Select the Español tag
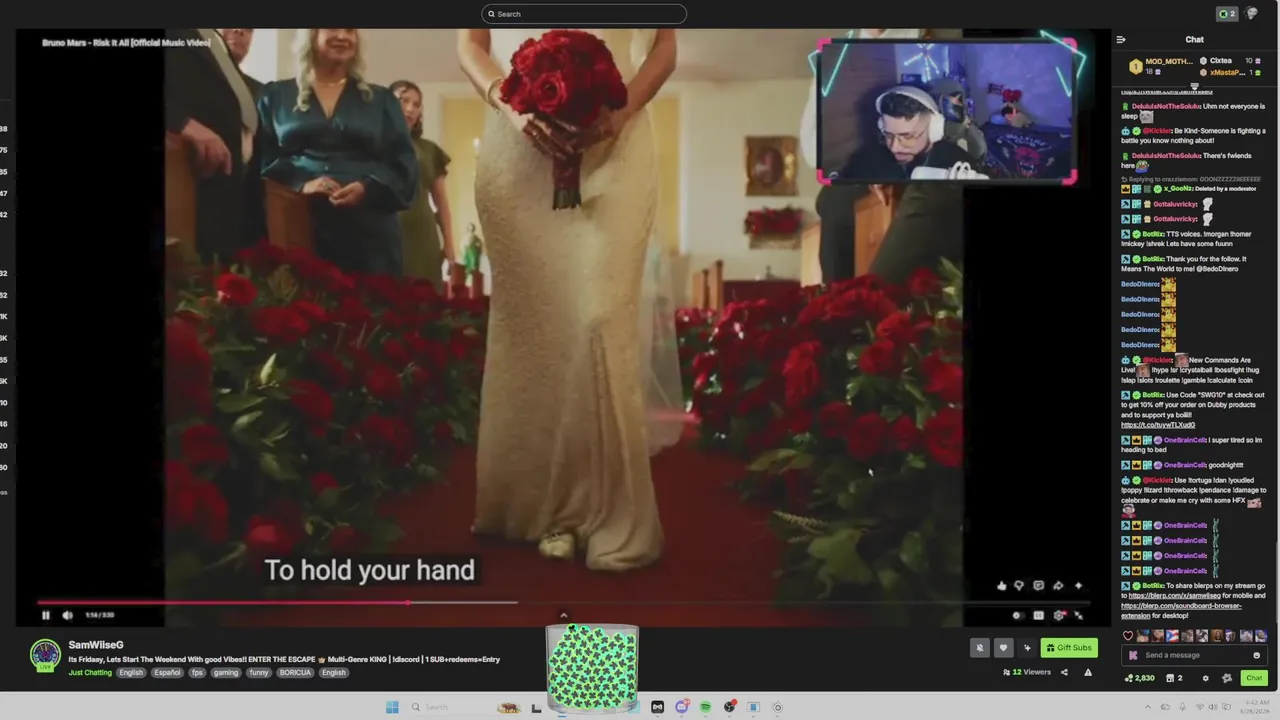This screenshot has width=1280, height=720. (x=167, y=673)
